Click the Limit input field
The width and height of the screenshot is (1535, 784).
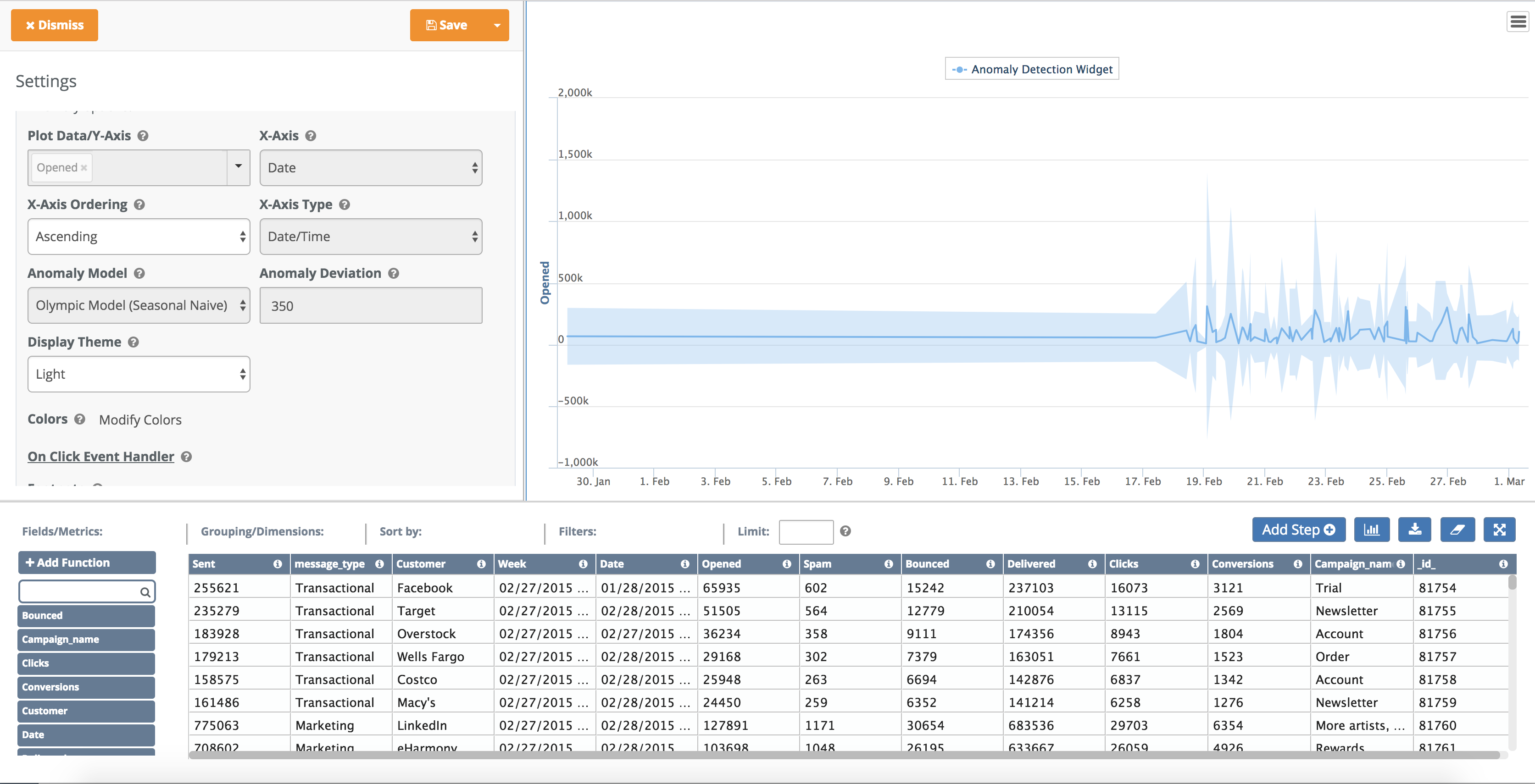[805, 530]
